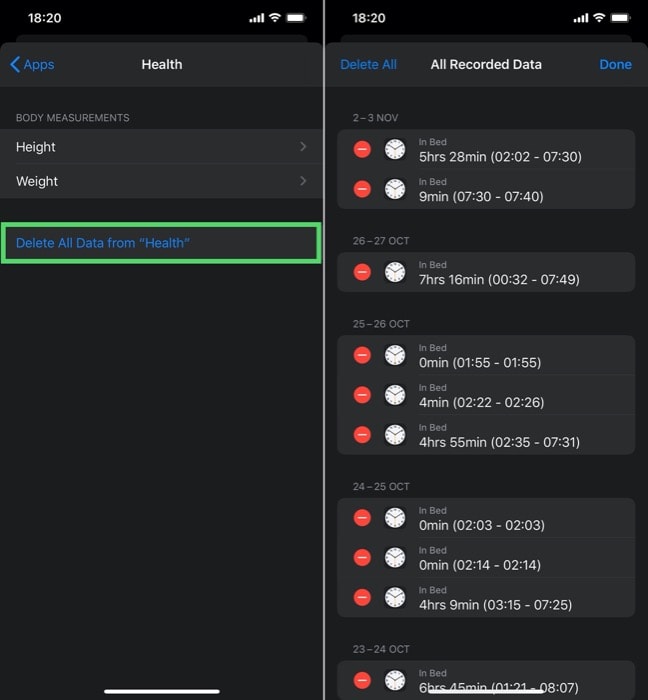Go back to Apps
648x700 pixels.
[x=32, y=64]
